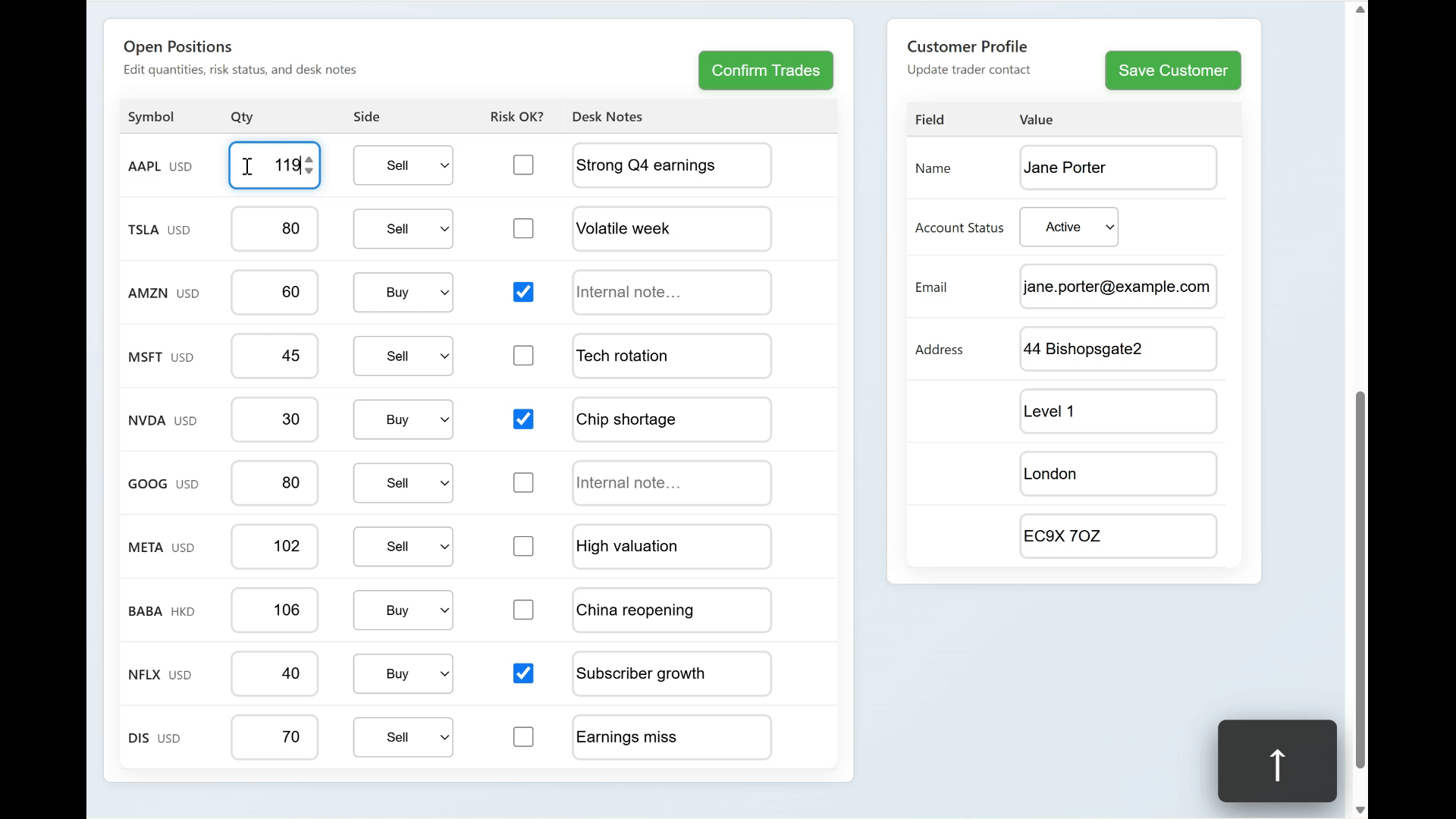Decrement AAPL quantity with spinner down arrow
Viewport: 1456px width, 819px height.
(x=309, y=171)
